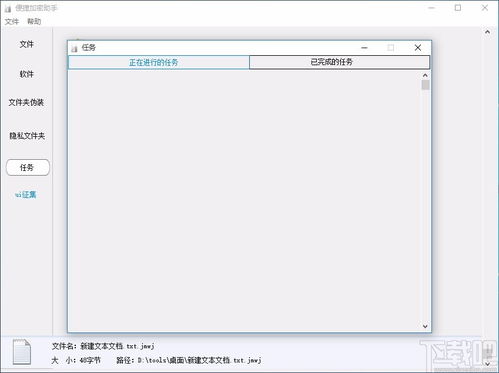Maximize the main application window

coord(458,8)
